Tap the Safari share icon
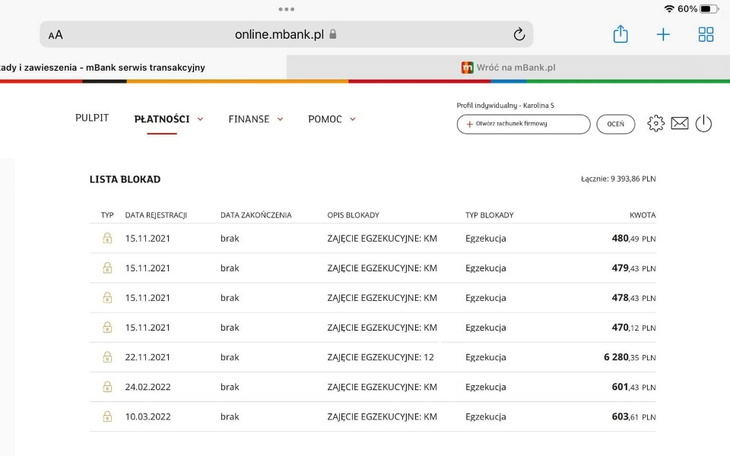Screen dimensions: 730x456 tap(620, 34)
